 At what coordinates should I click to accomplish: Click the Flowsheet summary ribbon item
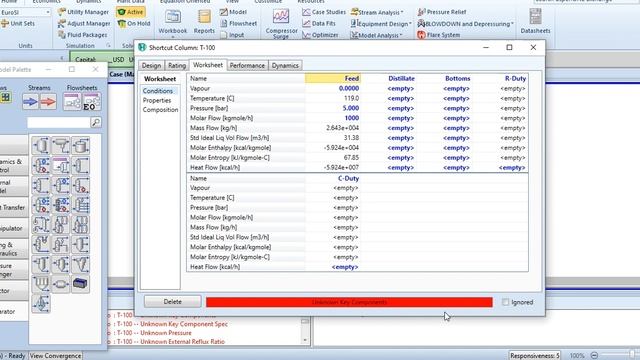(x=239, y=24)
